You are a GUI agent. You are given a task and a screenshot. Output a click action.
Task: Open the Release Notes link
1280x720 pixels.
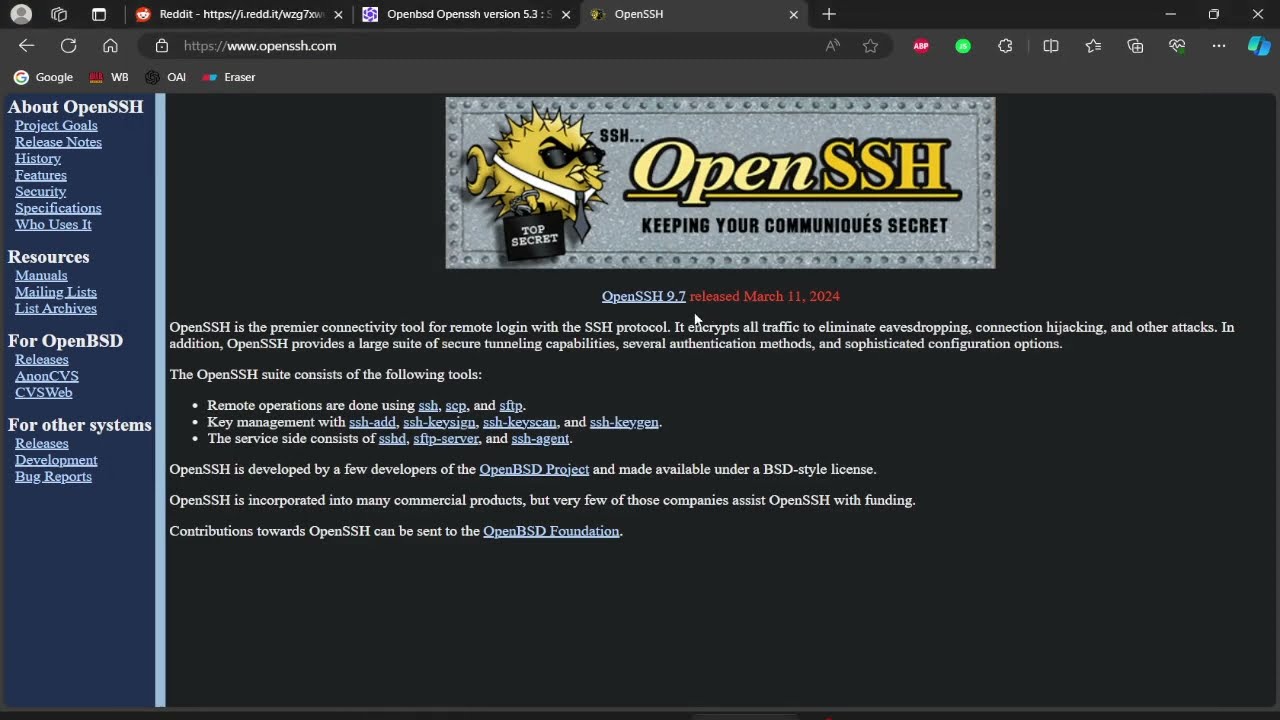pyautogui.click(x=58, y=142)
